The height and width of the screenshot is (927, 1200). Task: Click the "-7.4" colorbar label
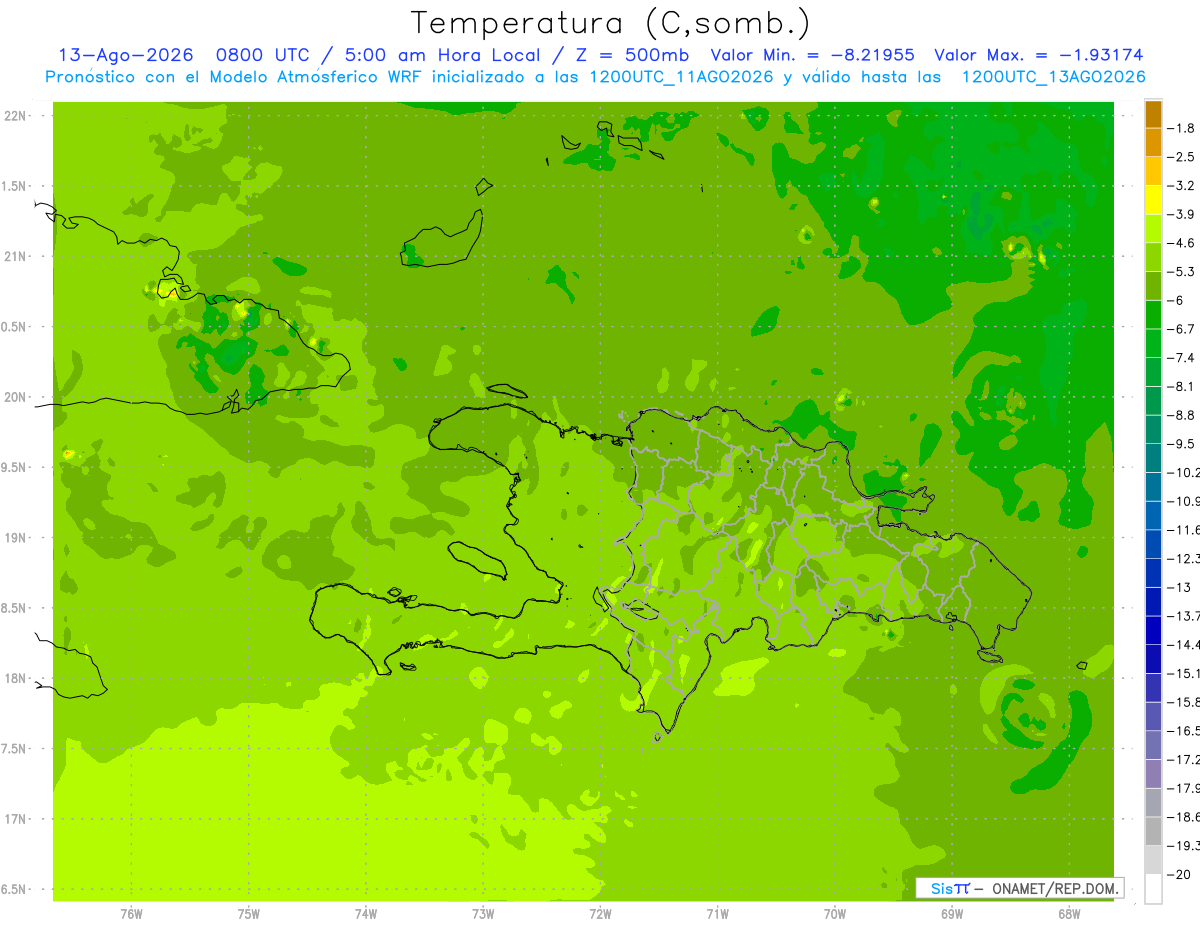pos(1183,358)
